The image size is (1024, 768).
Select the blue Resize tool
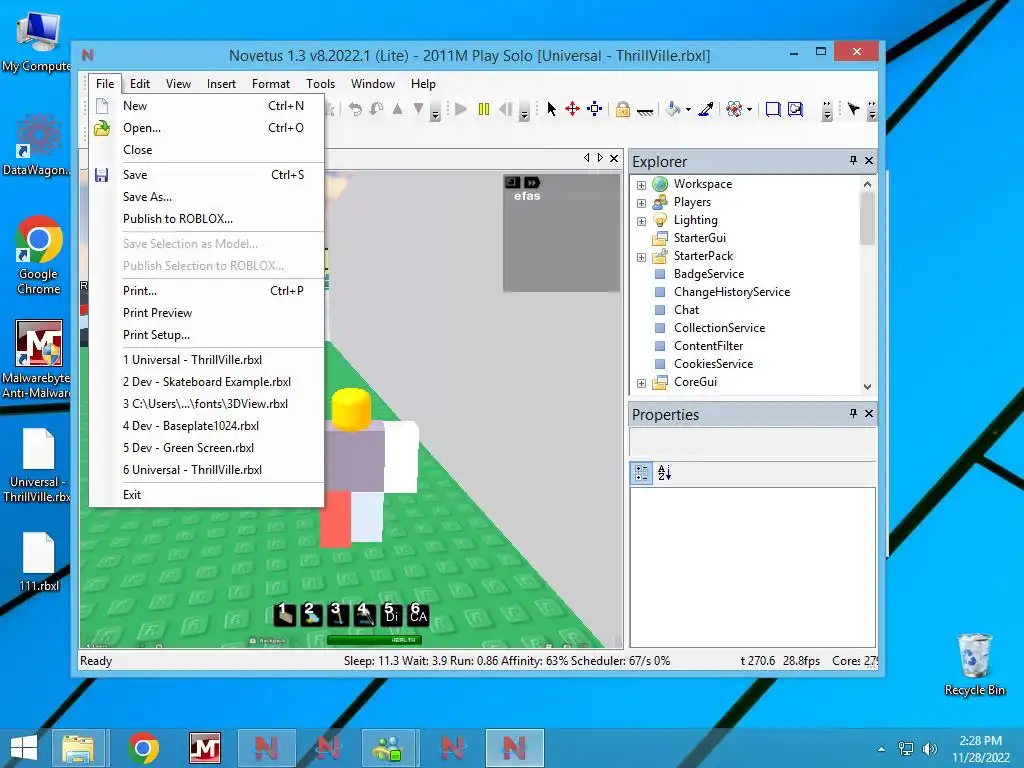594,109
